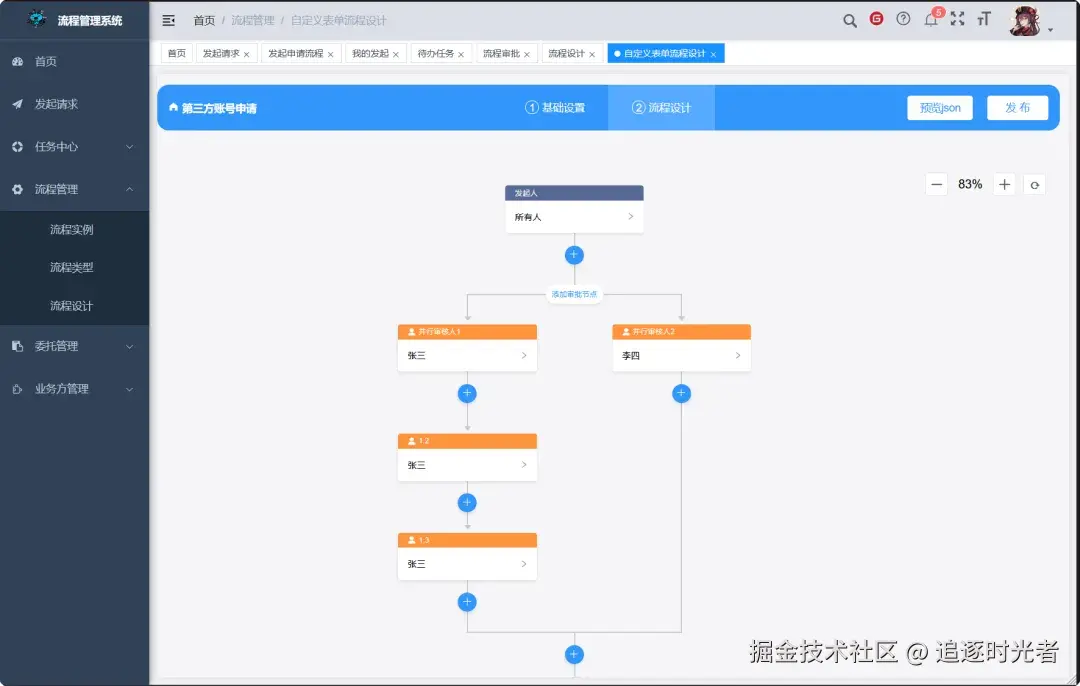Viewport: 1080px width, 686px height.
Task: Reset canvas zoom with refresh icon
Action: pos(1035,185)
